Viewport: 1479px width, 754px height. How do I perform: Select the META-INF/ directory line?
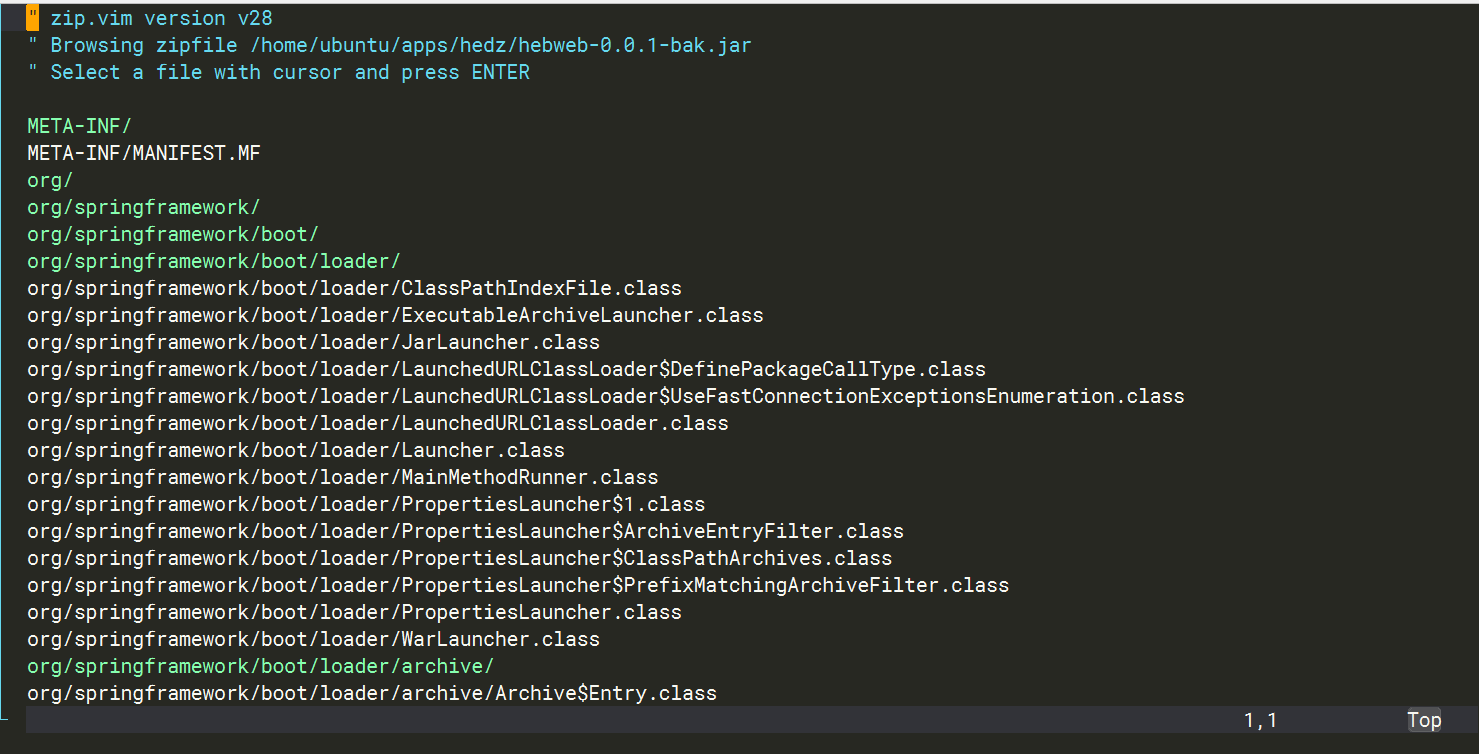(79, 126)
